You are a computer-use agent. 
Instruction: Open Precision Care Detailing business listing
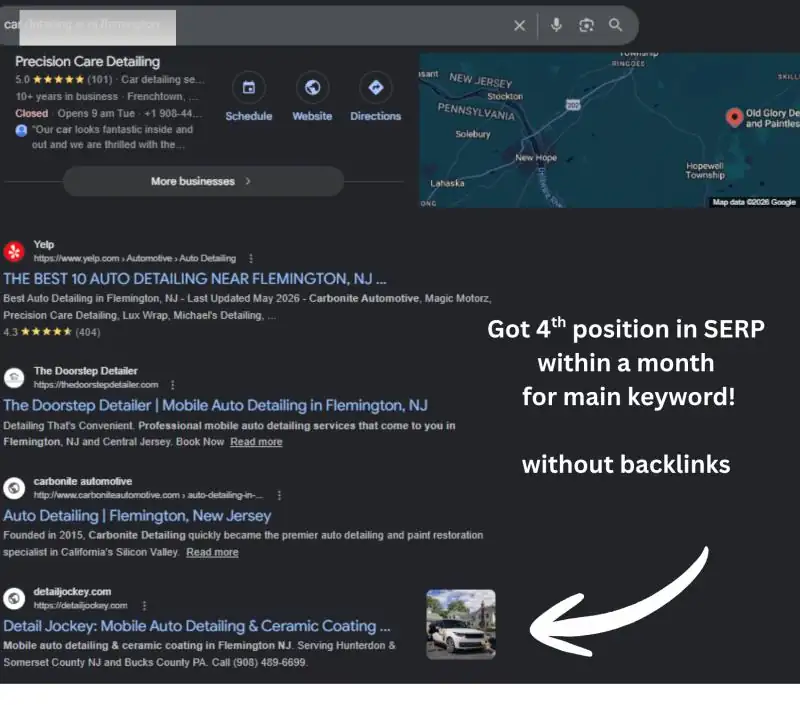(87, 62)
